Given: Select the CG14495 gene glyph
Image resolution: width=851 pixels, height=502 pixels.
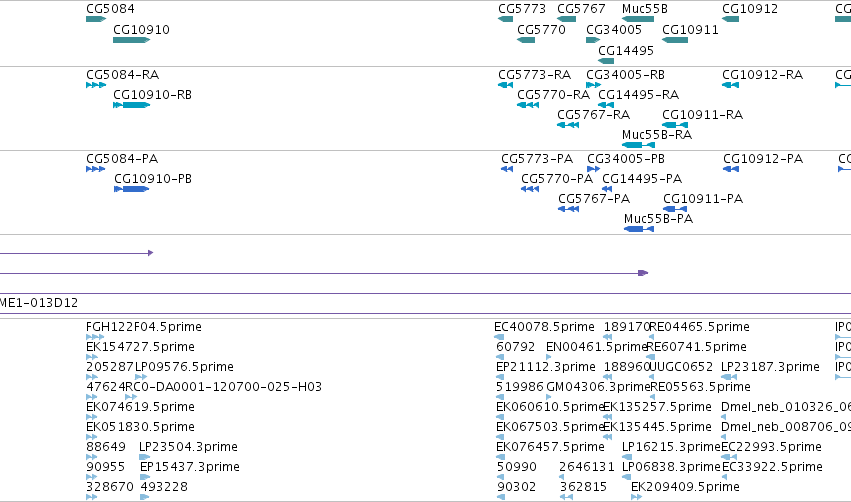Looking at the screenshot, I should [606, 61].
